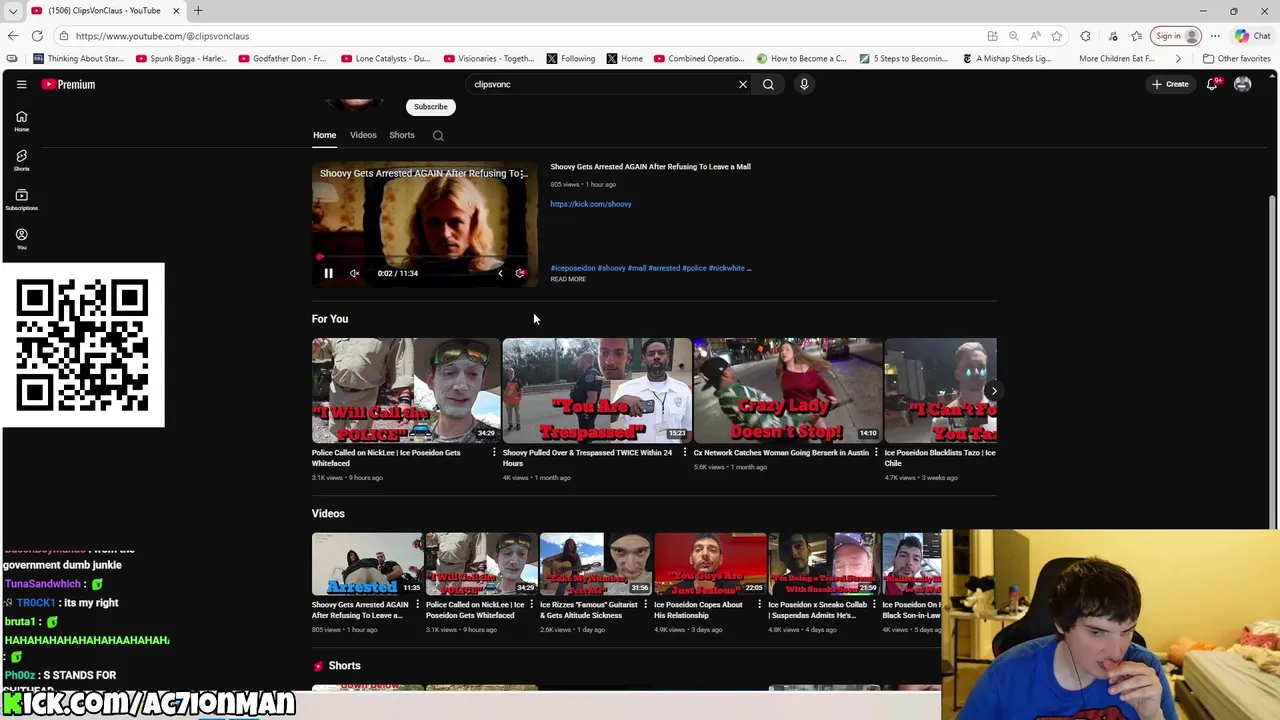
Task: Go back with the browser back arrow
Action: pos(13,36)
